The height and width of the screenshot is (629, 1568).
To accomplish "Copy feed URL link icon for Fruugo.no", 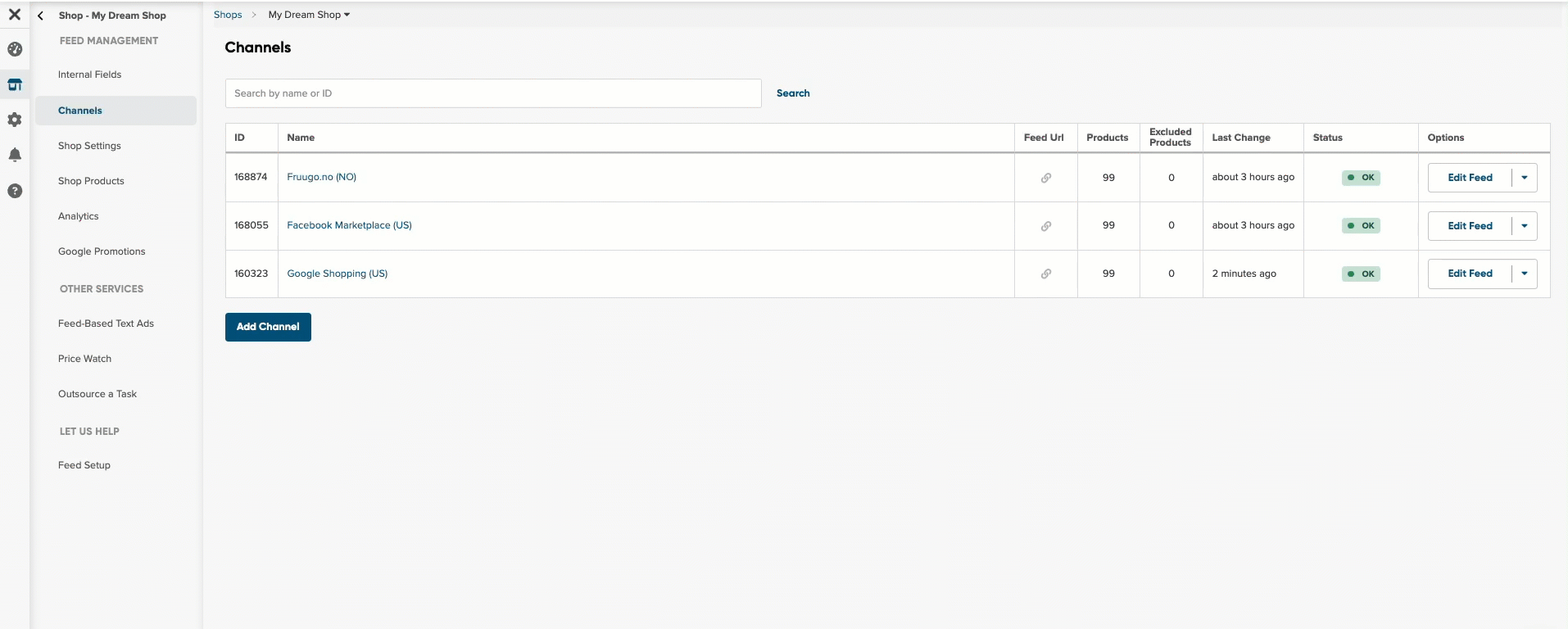I will tap(1046, 178).
